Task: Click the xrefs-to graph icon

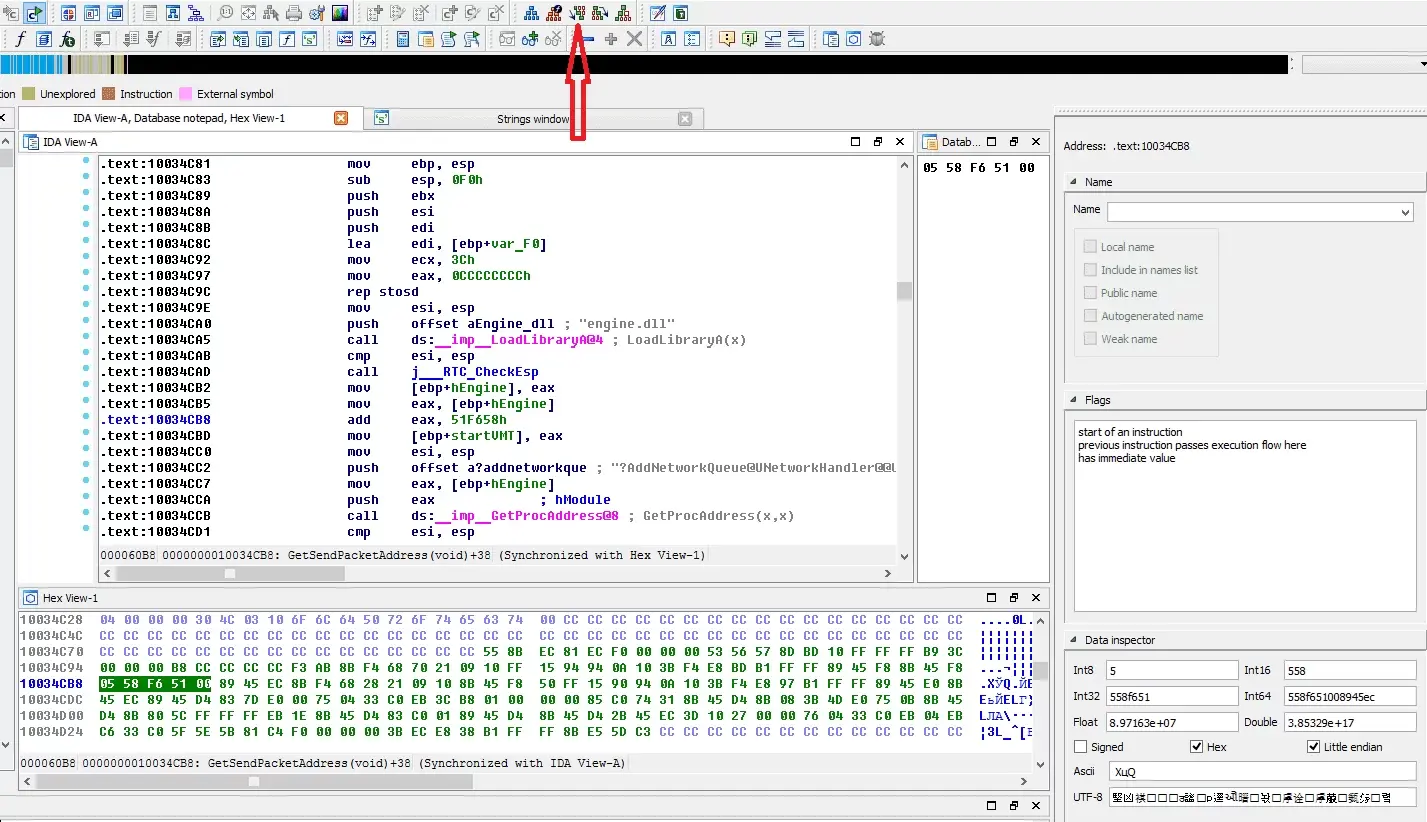Action: pos(577,13)
